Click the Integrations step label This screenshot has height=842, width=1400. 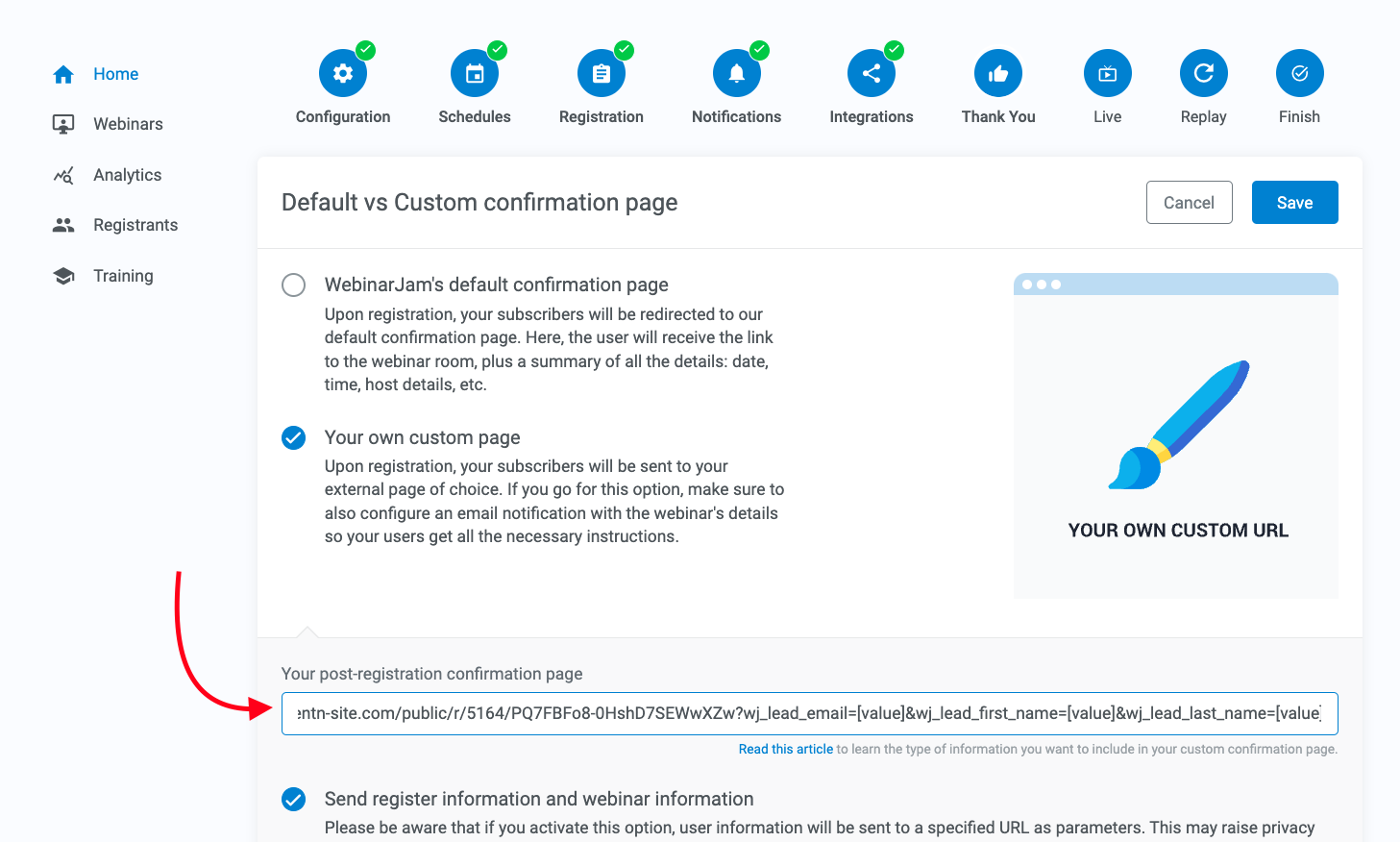coord(872,116)
